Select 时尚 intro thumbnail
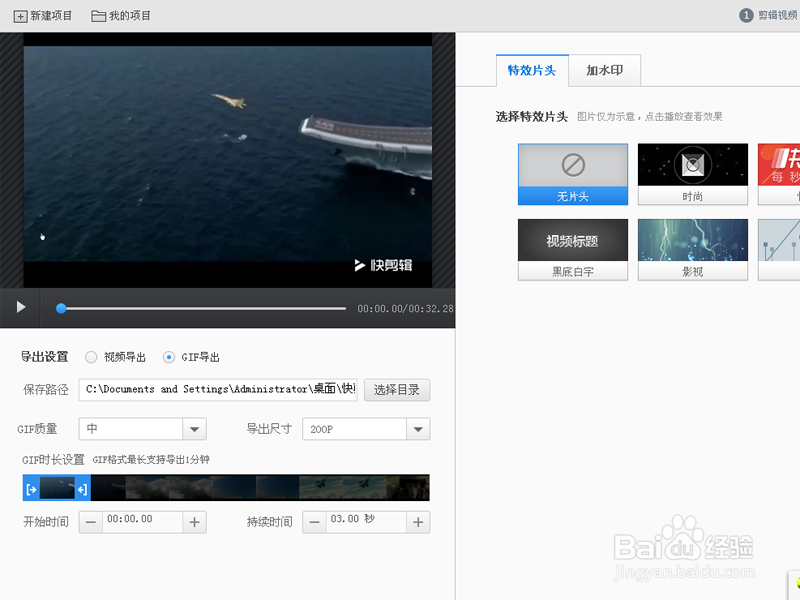The height and width of the screenshot is (600, 800). 693,174
